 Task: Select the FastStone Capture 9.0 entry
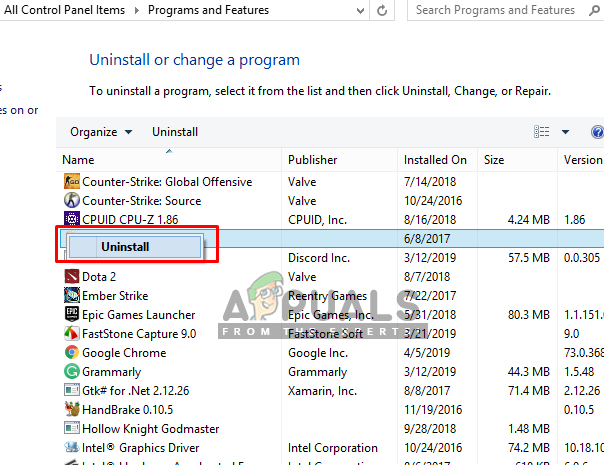pos(139,333)
